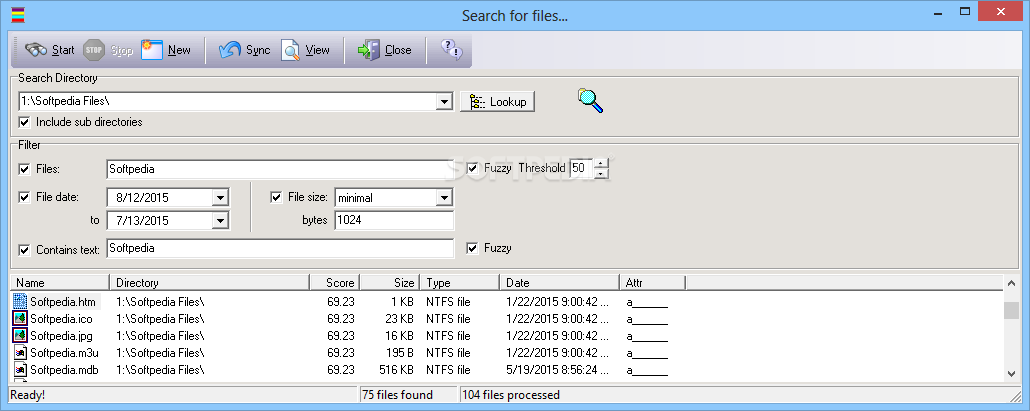Select Softpedia.m3u file icon
The image size is (1030, 411).
20,353
